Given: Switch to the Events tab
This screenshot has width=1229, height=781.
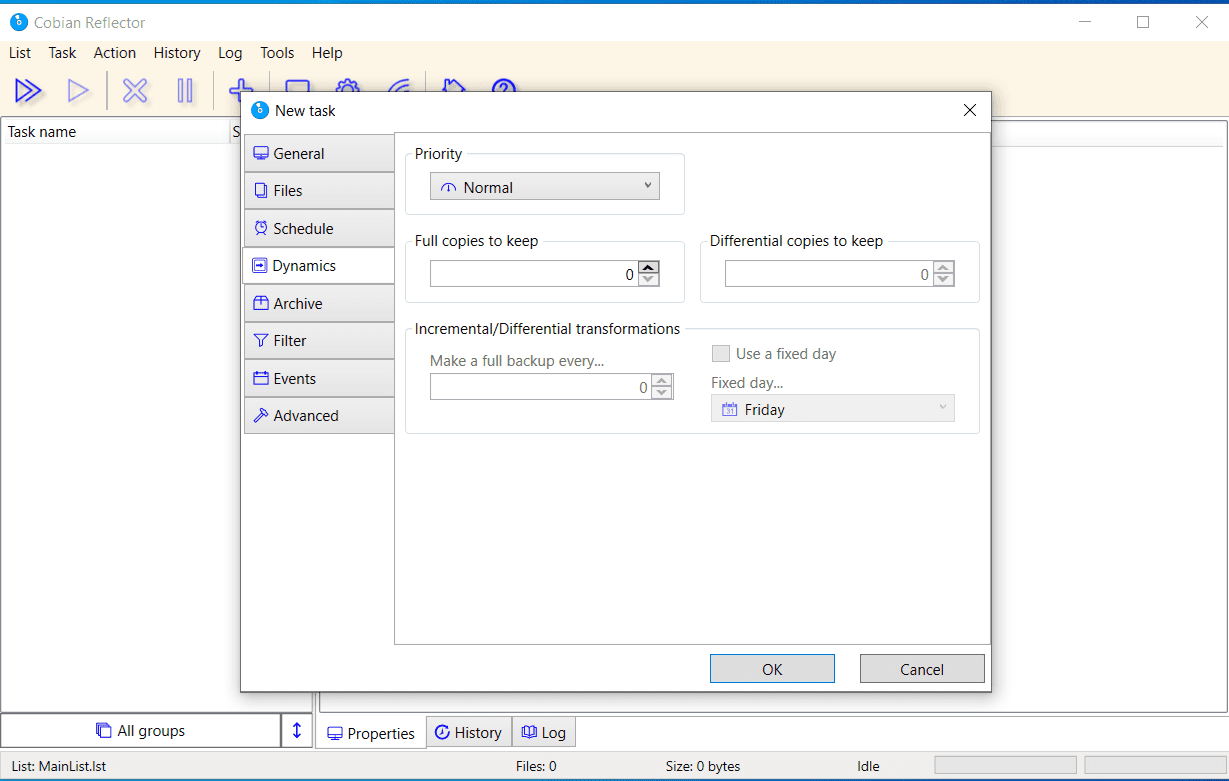Looking at the screenshot, I should tap(319, 378).
